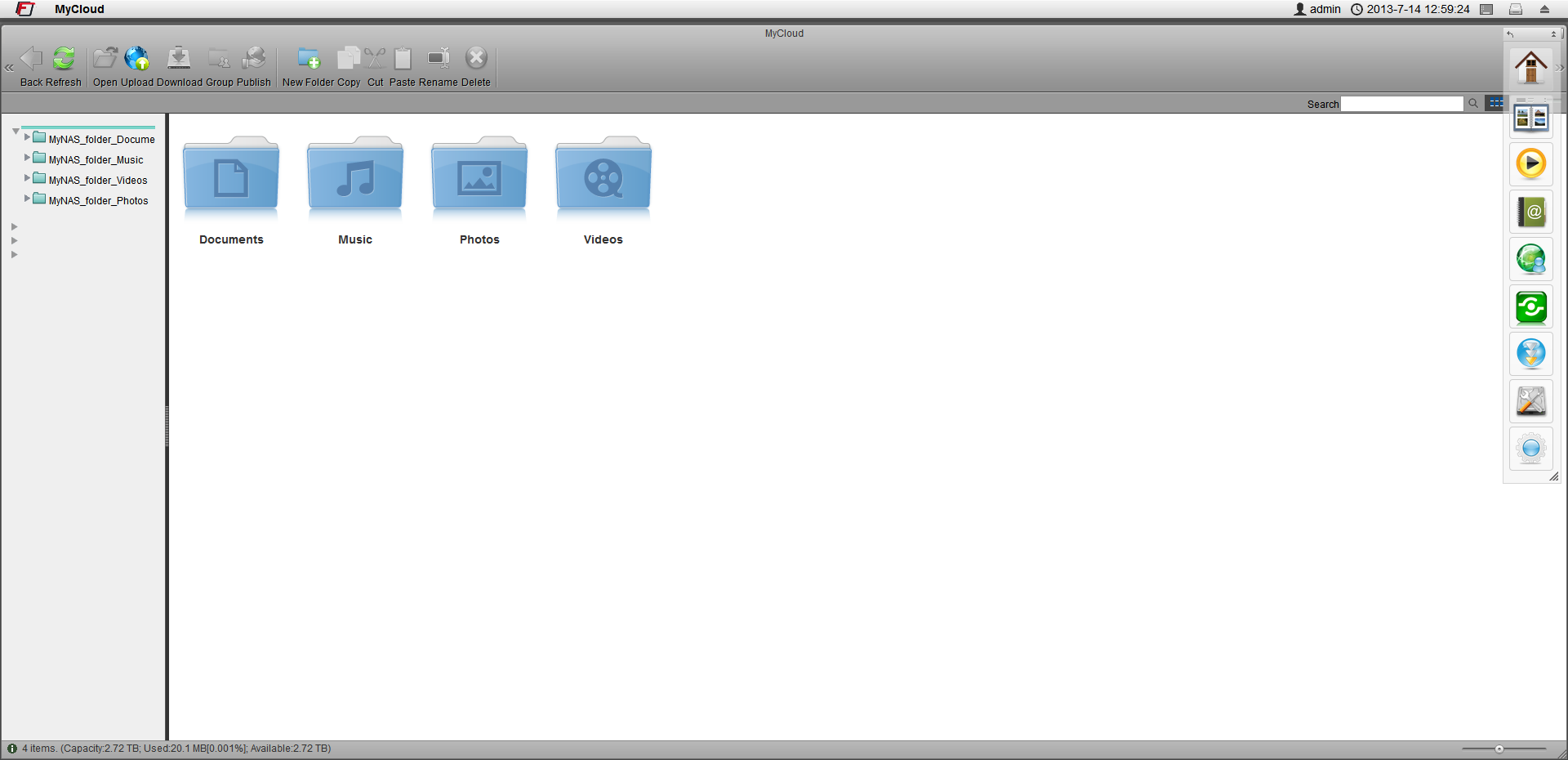This screenshot has width=1568, height=760.
Task: Click the Copy toolbar icon
Action: click(349, 59)
